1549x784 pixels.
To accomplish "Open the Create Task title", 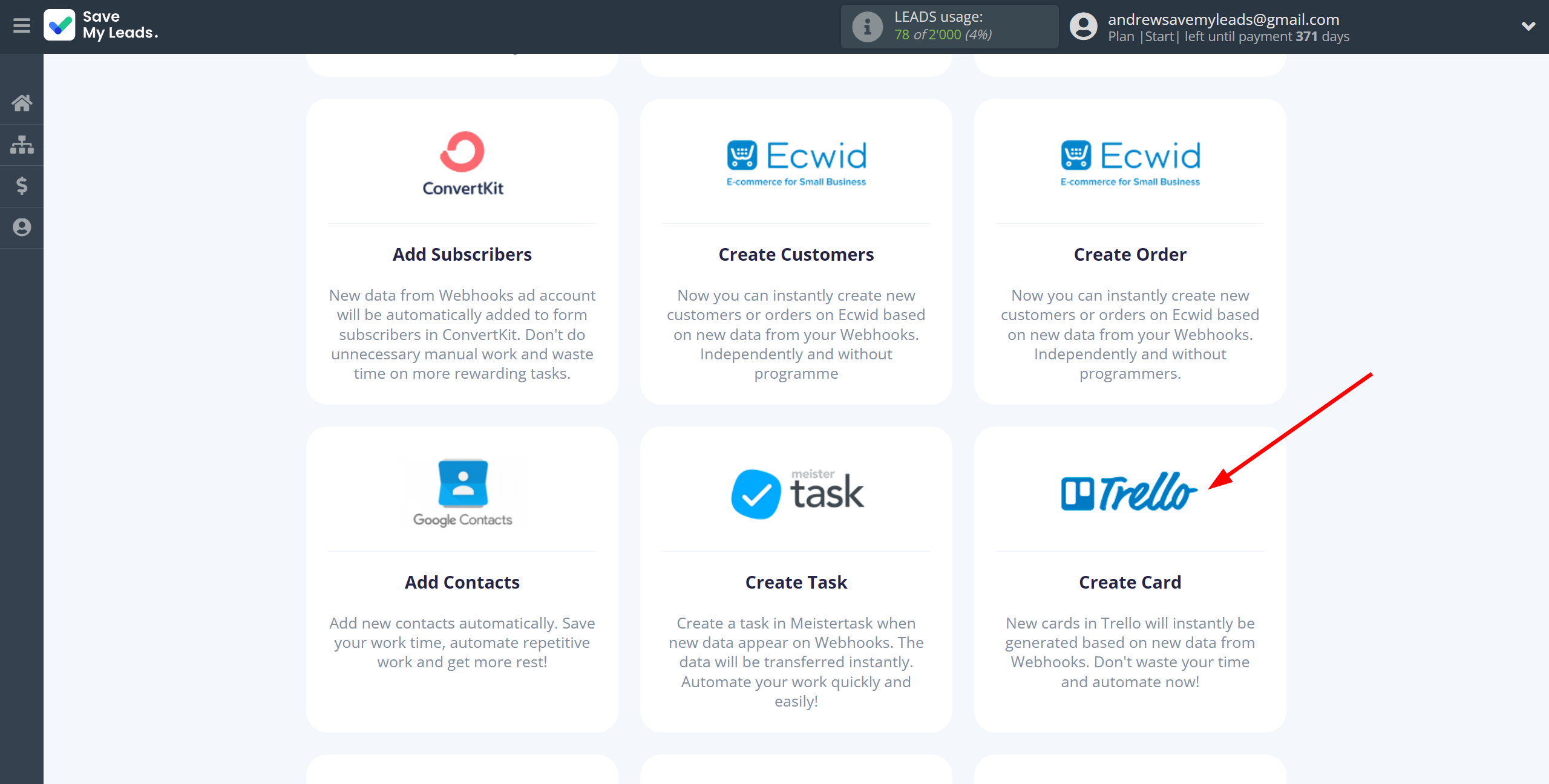I will click(796, 583).
